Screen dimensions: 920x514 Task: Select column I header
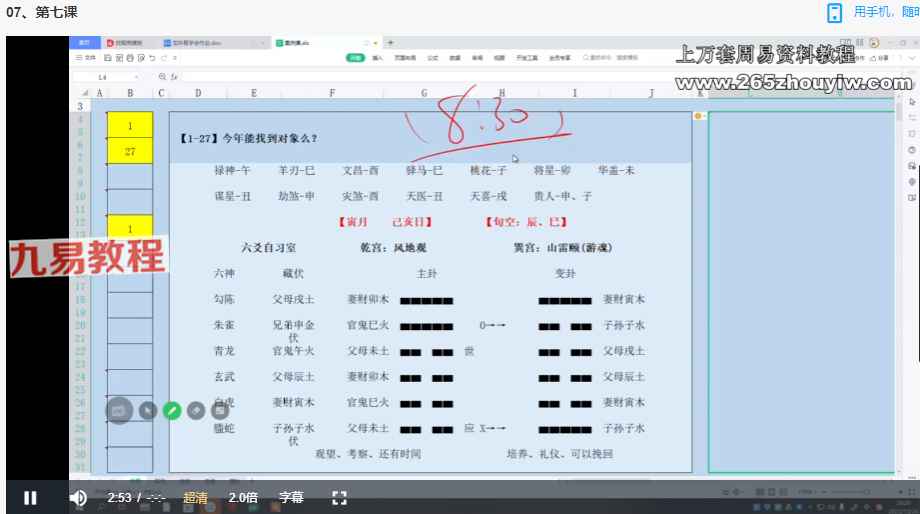(x=575, y=93)
